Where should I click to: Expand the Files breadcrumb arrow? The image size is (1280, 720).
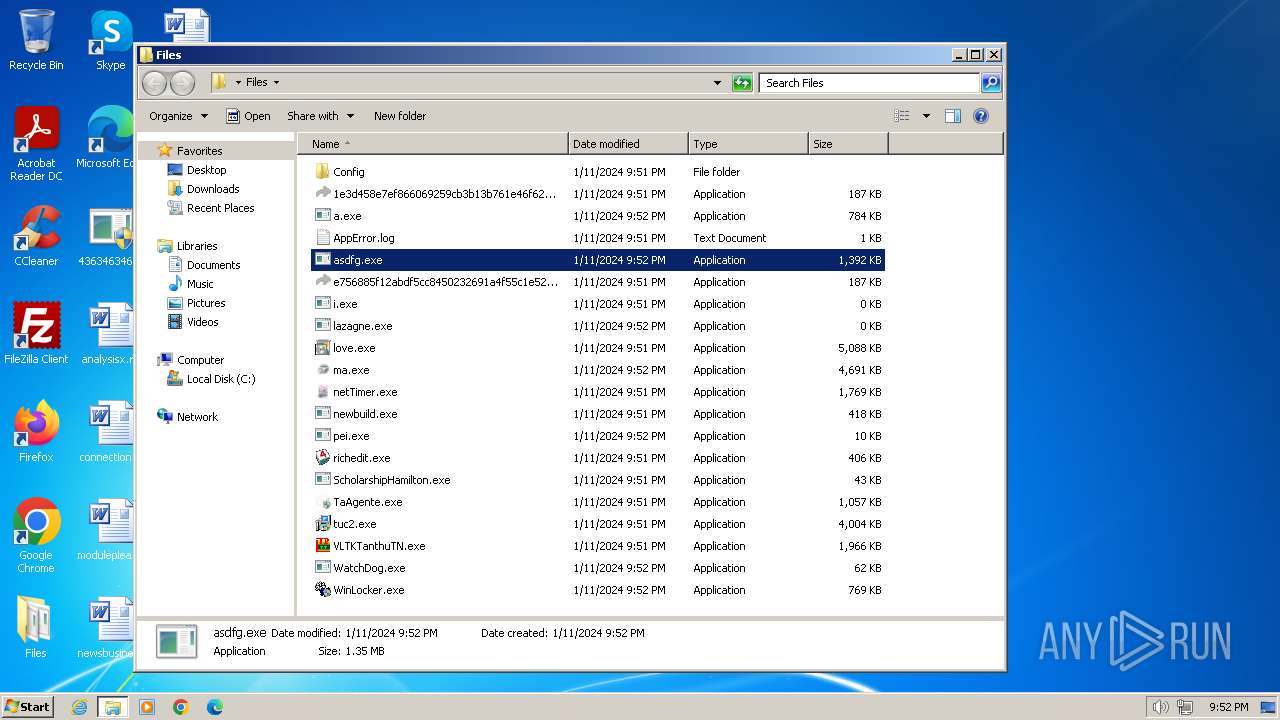click(276, 83)
